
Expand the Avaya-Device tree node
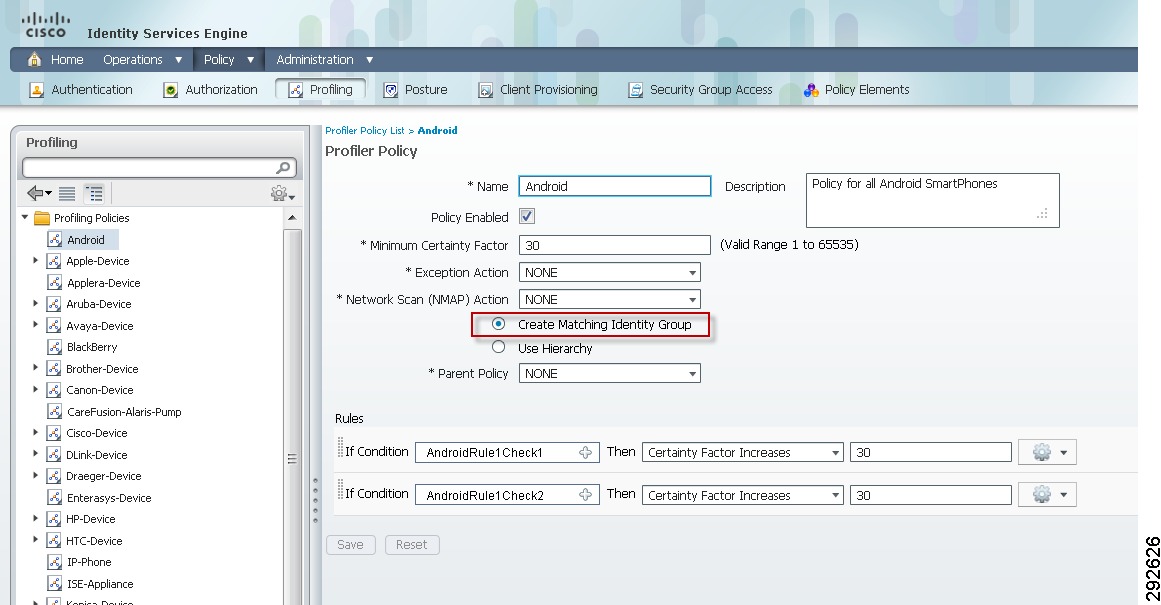[x=35, y=325]
